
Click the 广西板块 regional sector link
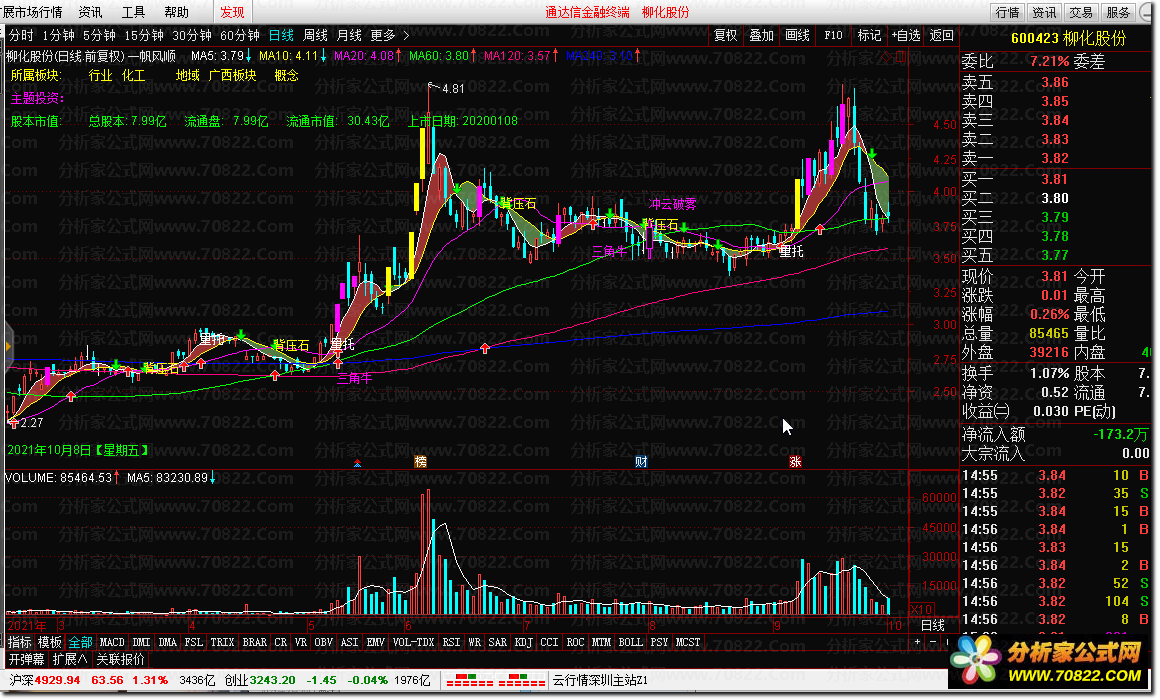click(232, 75)
